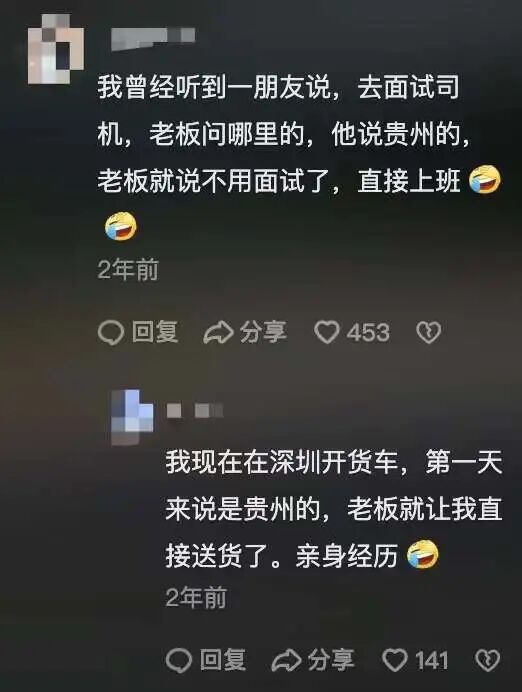The height and width of the screenshot is (692, 522).
Task: Tap broken heart icon on the reply comment
Action: 488,660
